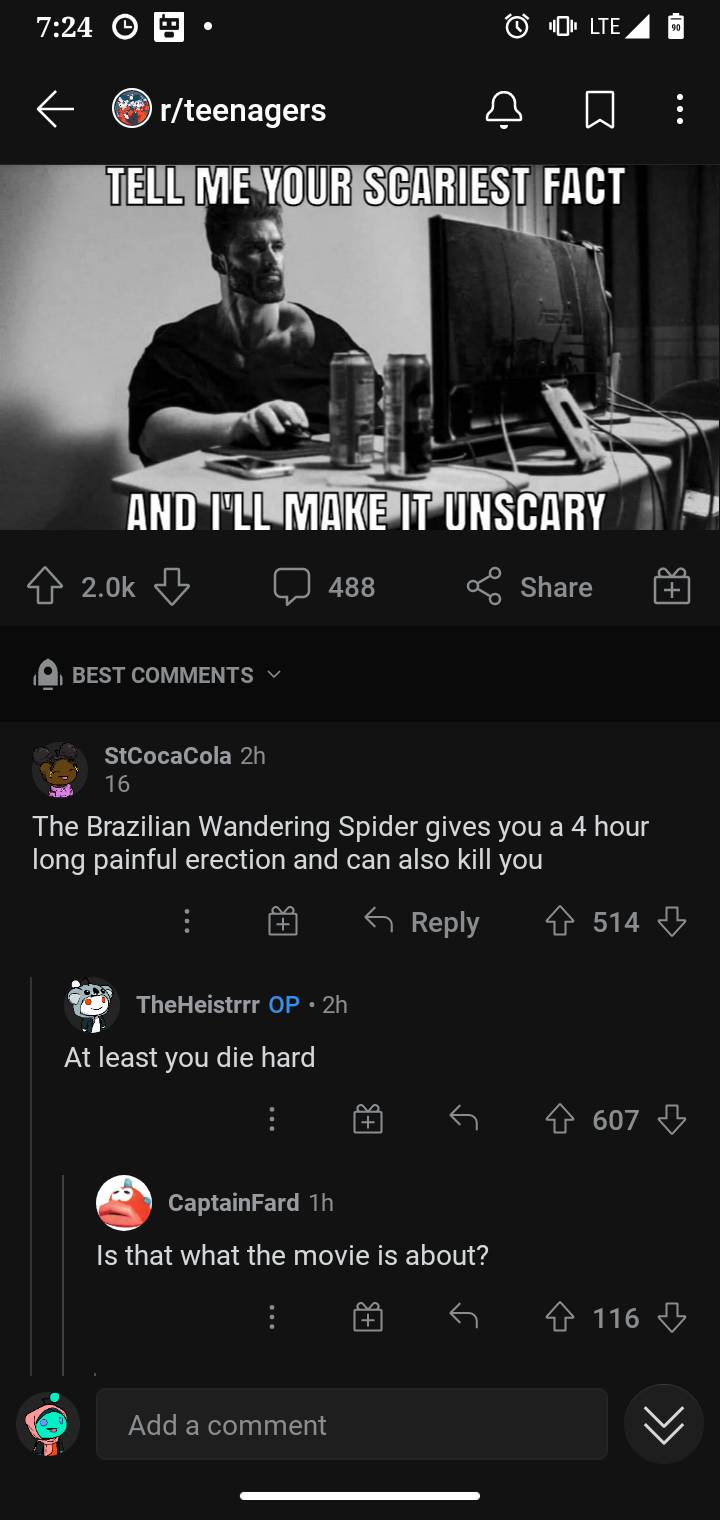Give an award to StCocaCola's spider comment
720x1520 pixels.
pyautogui.click(x=282, y=921)
